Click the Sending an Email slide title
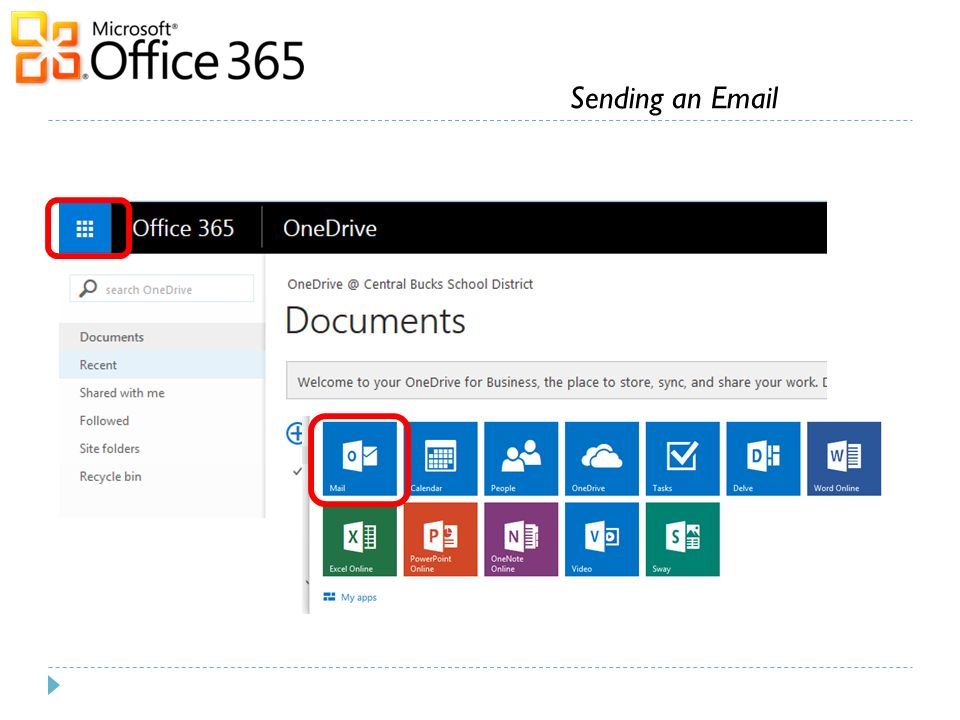Screen dimensions: 960x720 click(674, 99)
